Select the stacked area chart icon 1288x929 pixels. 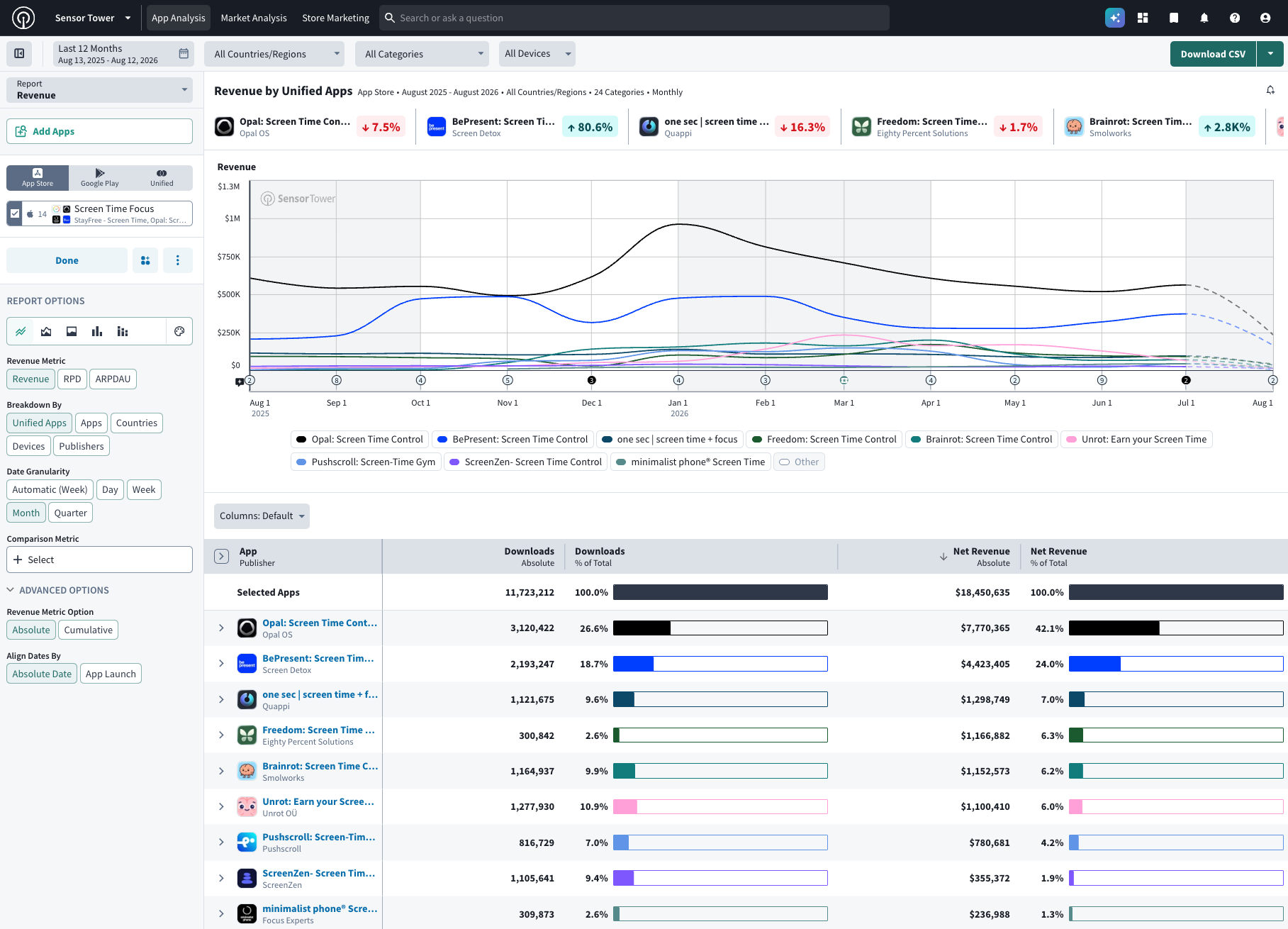(x=72, y=331)
